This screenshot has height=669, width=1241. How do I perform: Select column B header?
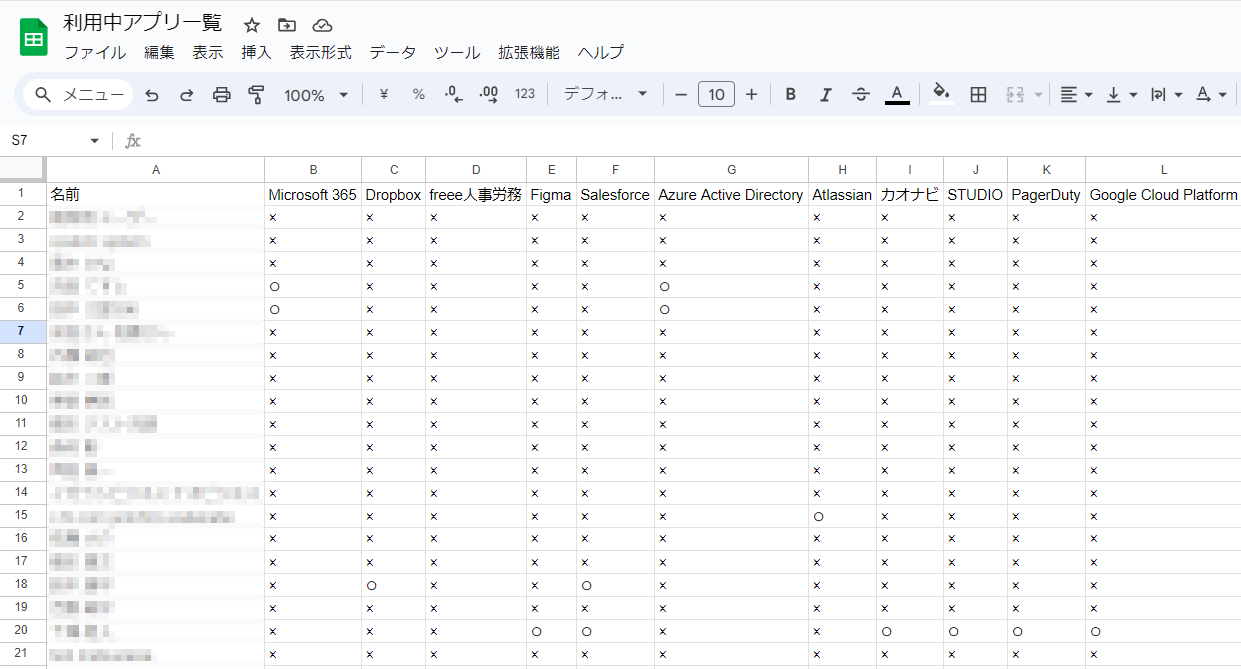click(313, 170)
